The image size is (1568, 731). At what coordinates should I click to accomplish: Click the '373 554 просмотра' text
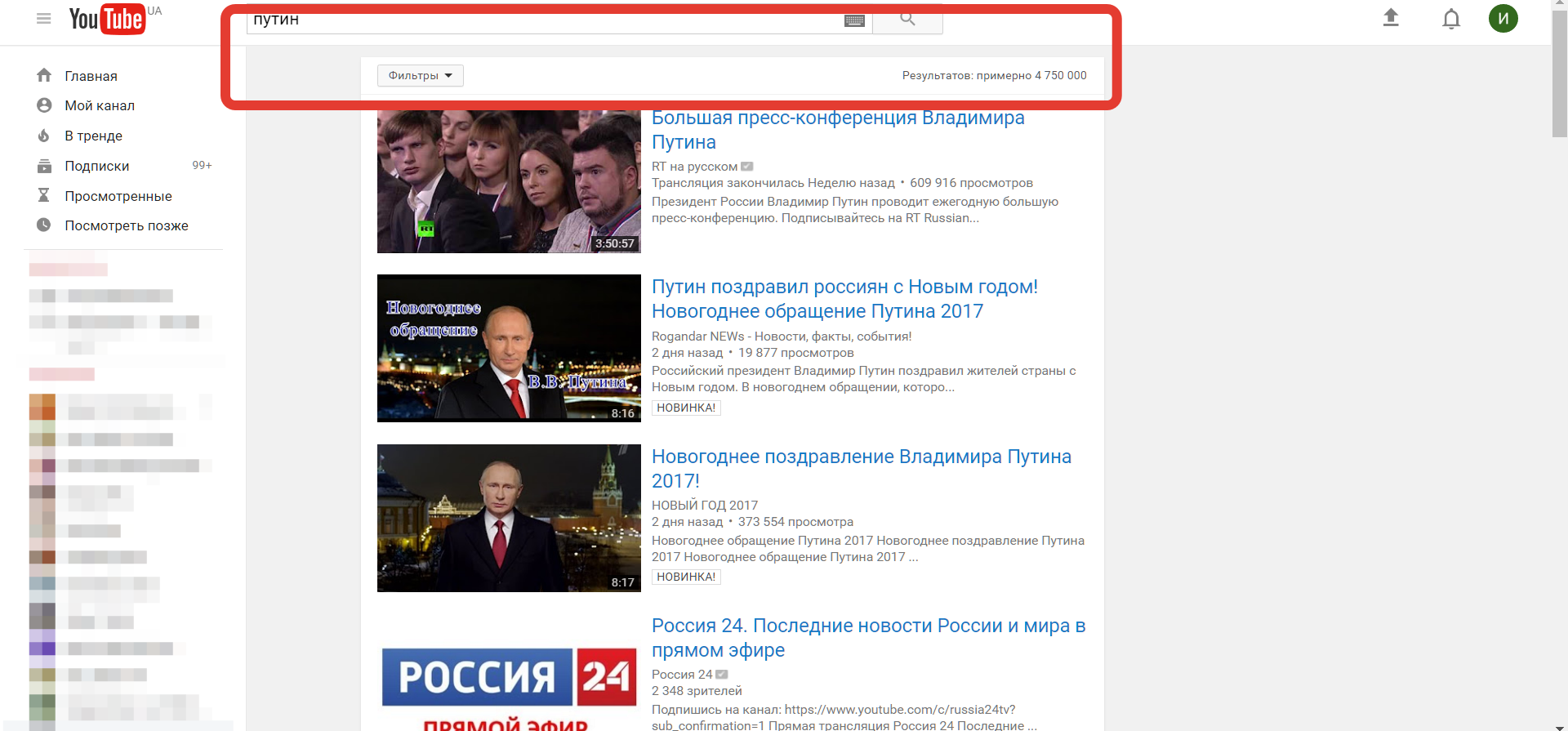[x=795, y=522]
